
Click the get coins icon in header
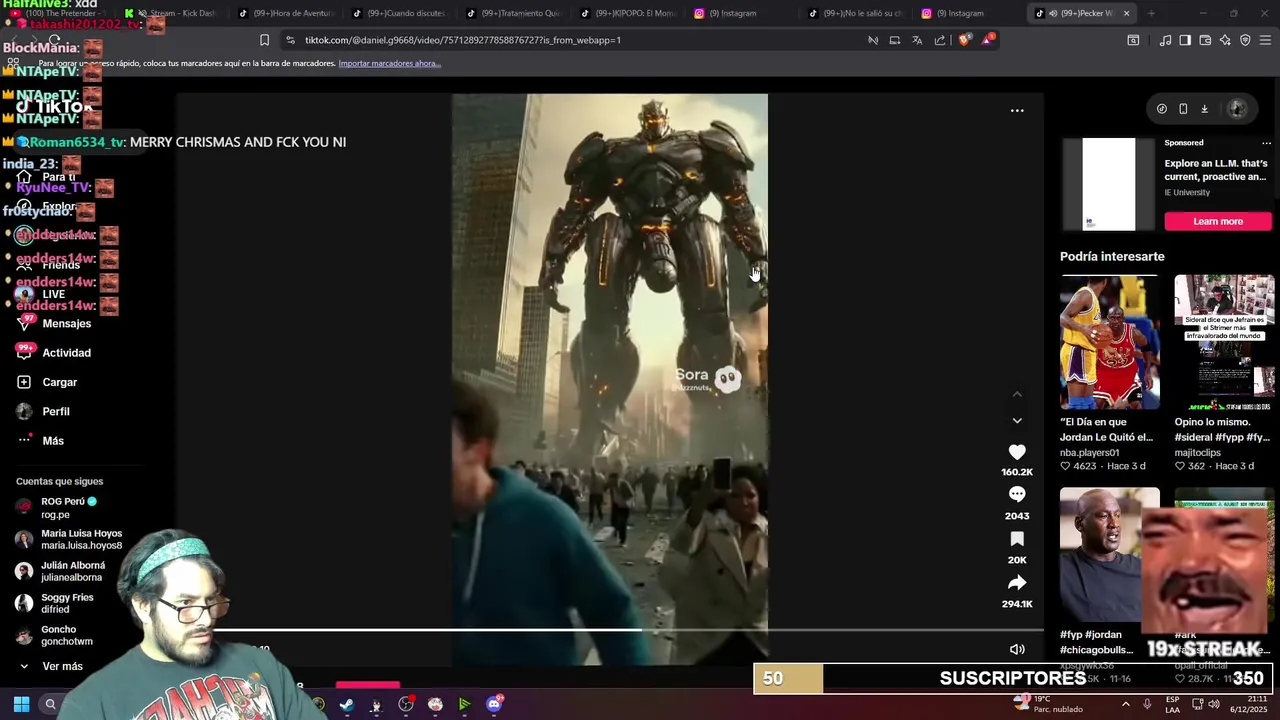[1161, 109]
